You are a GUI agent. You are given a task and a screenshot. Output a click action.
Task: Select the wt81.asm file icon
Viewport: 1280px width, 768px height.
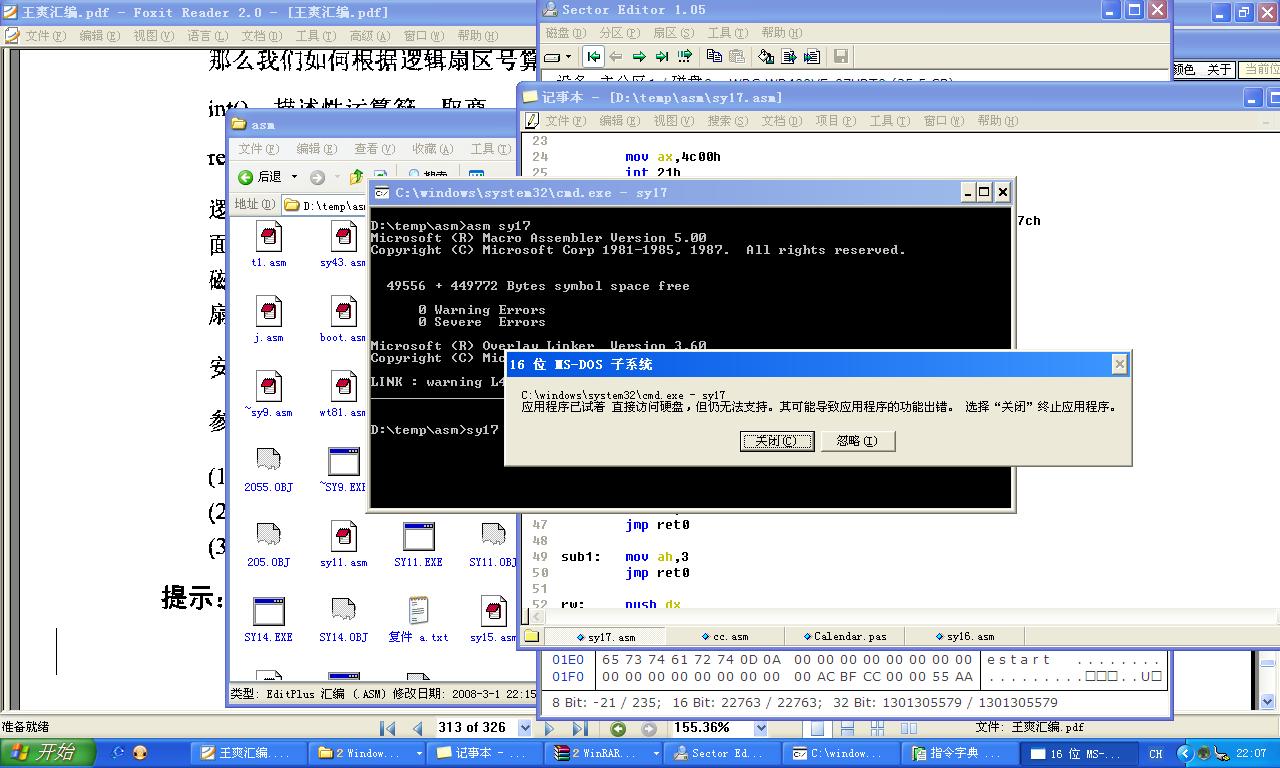pyautogui.click(x=343, y=387)
